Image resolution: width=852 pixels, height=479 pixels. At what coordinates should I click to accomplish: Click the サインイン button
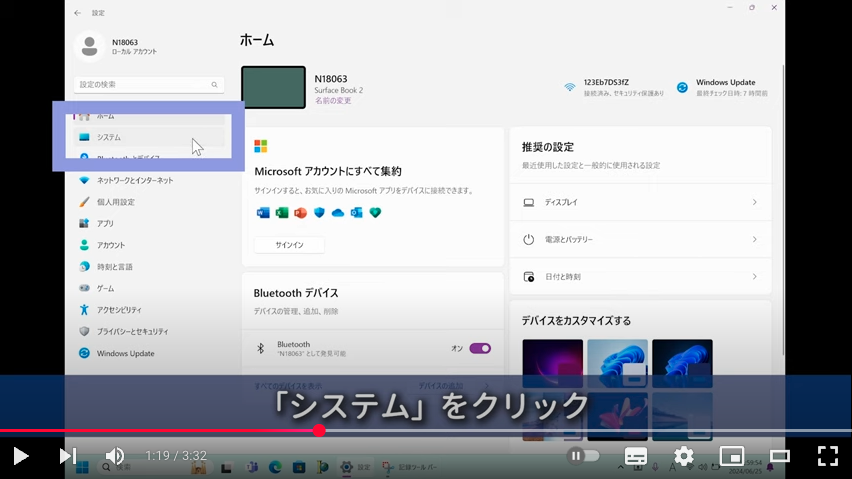[289, 245]
